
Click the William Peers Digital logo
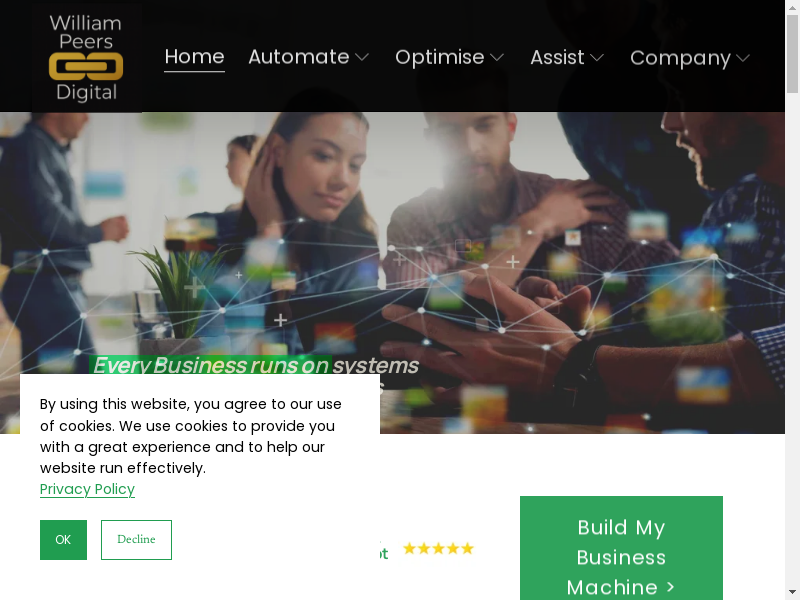pyautogui.click(x=86, y=58)
